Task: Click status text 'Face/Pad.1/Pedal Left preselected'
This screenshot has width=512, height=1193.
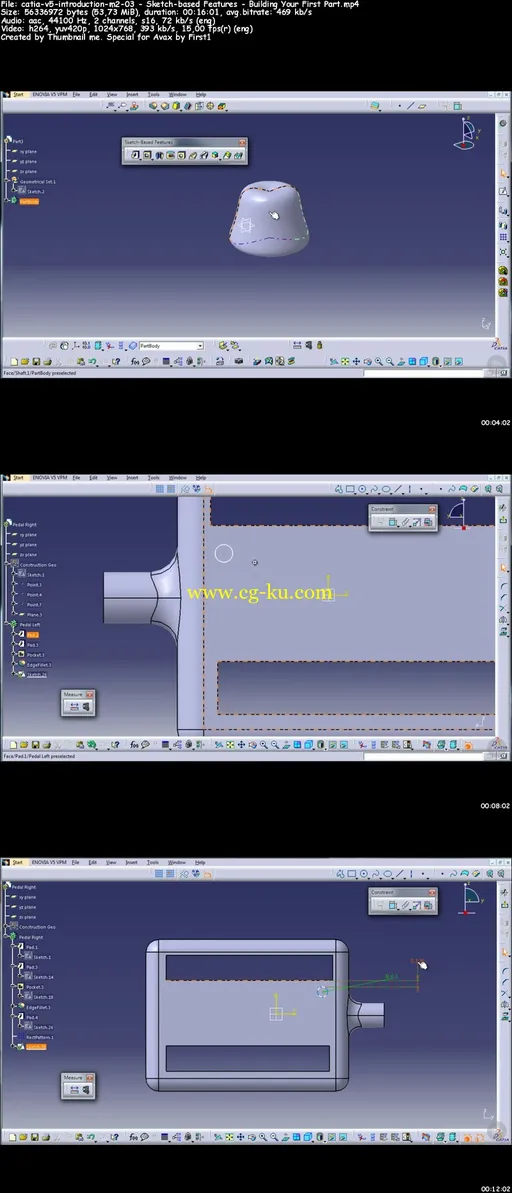Action: coord(40,756)
